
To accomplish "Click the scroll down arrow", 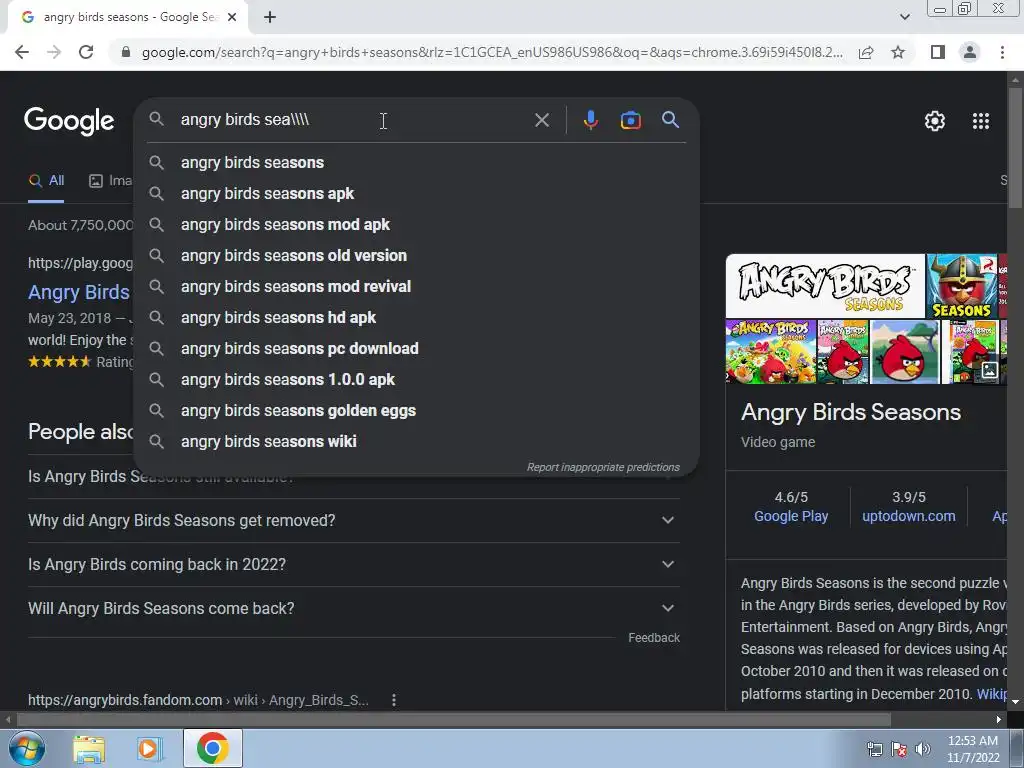I will (x=1016, y=702).
